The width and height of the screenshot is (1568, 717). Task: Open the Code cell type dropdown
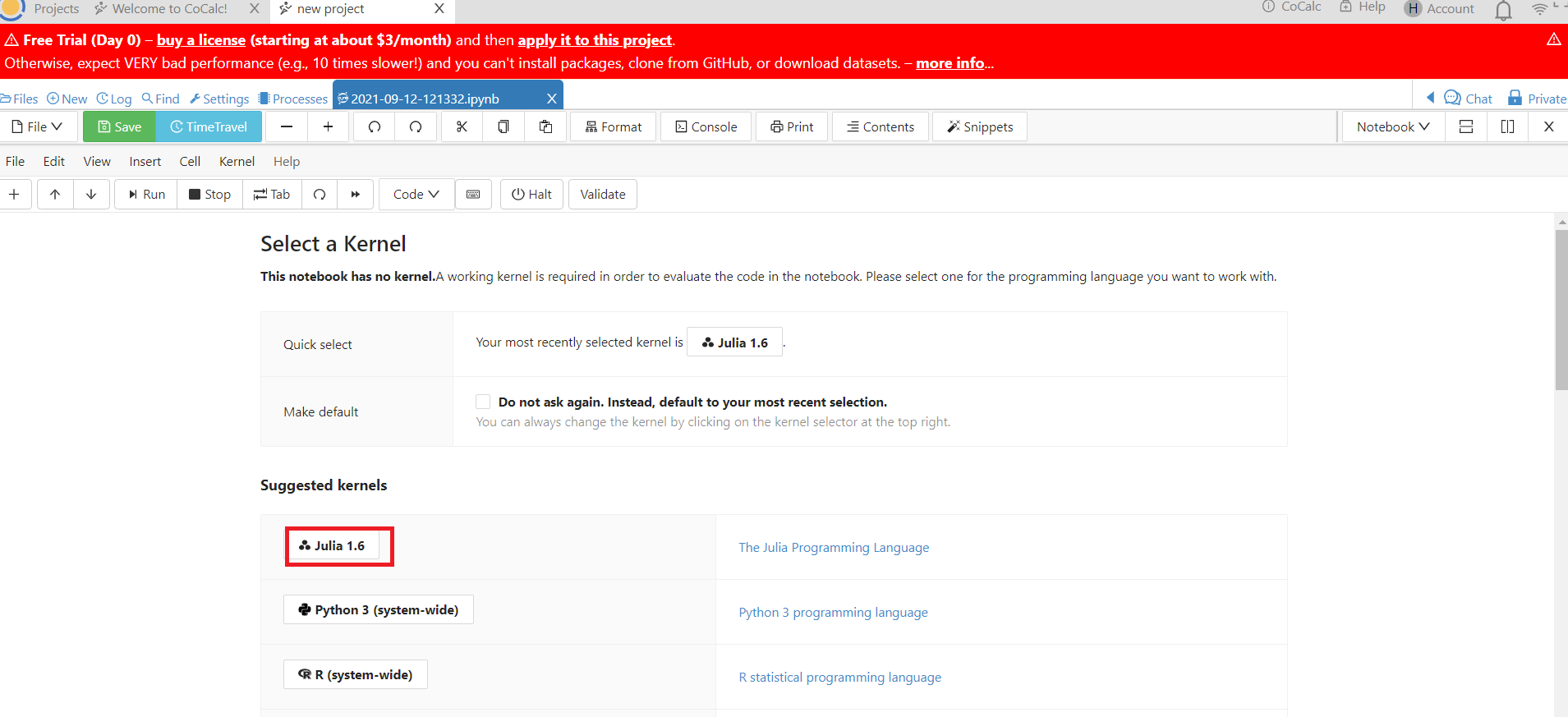[416, 194]
